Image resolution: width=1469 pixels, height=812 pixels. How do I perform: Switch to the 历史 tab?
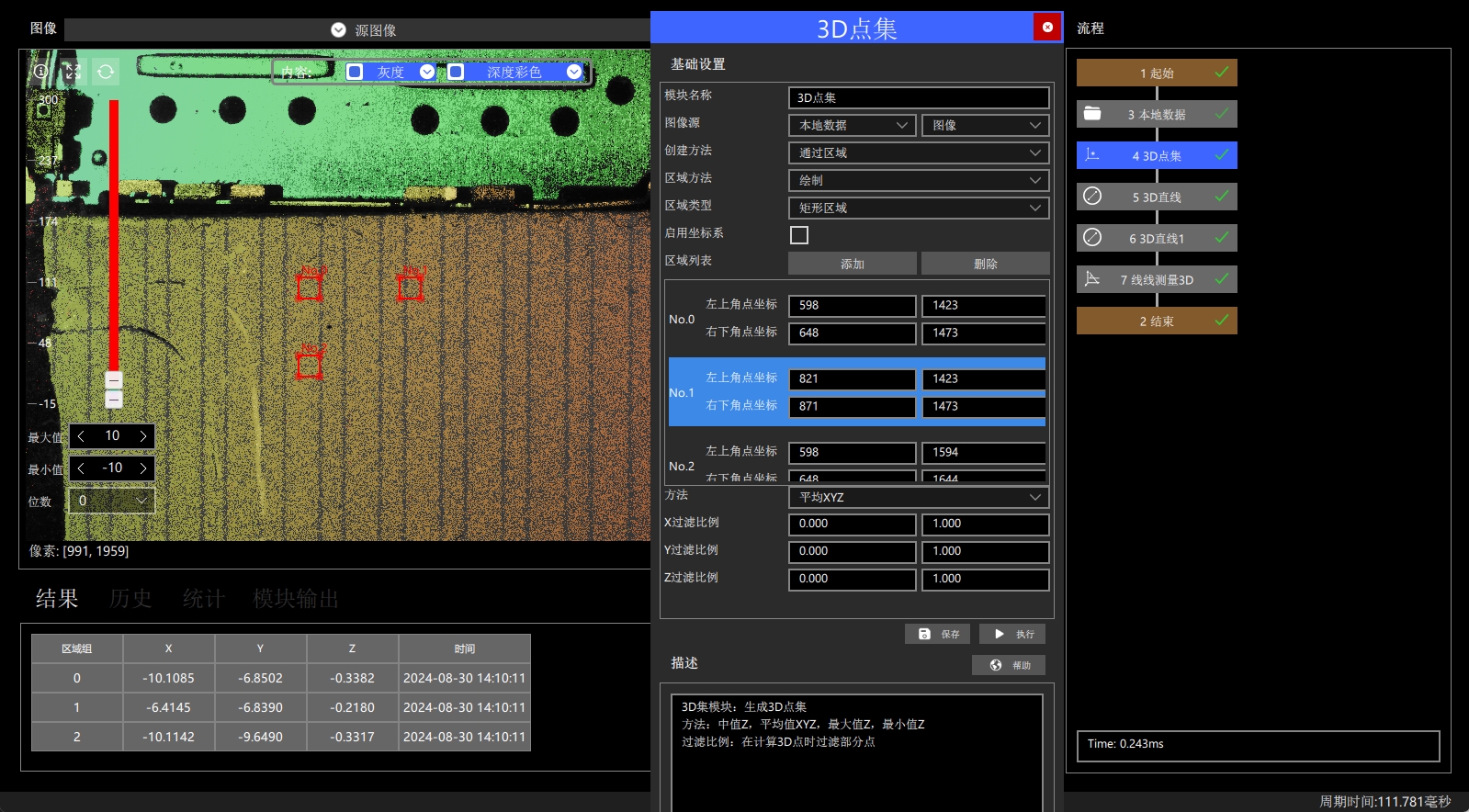(130, 599)
